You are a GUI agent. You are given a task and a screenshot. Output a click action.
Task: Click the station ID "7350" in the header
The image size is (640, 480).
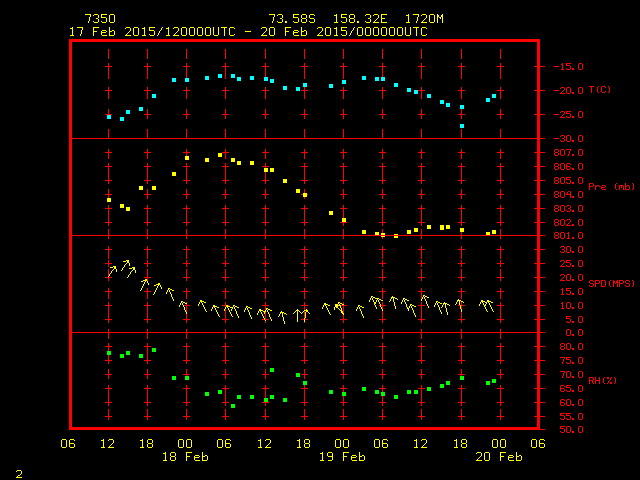[100, 19]
